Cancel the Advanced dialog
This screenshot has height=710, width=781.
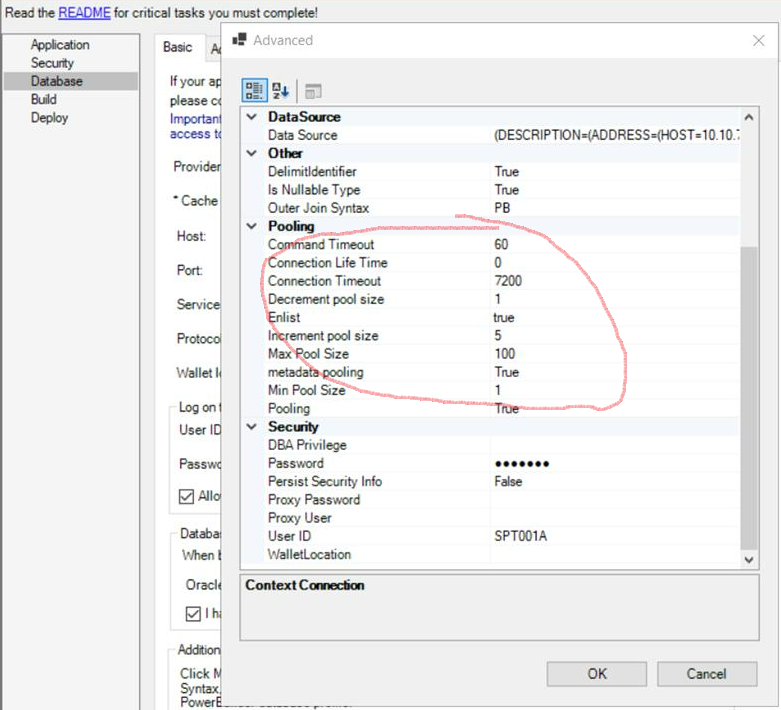click(706, 674)
